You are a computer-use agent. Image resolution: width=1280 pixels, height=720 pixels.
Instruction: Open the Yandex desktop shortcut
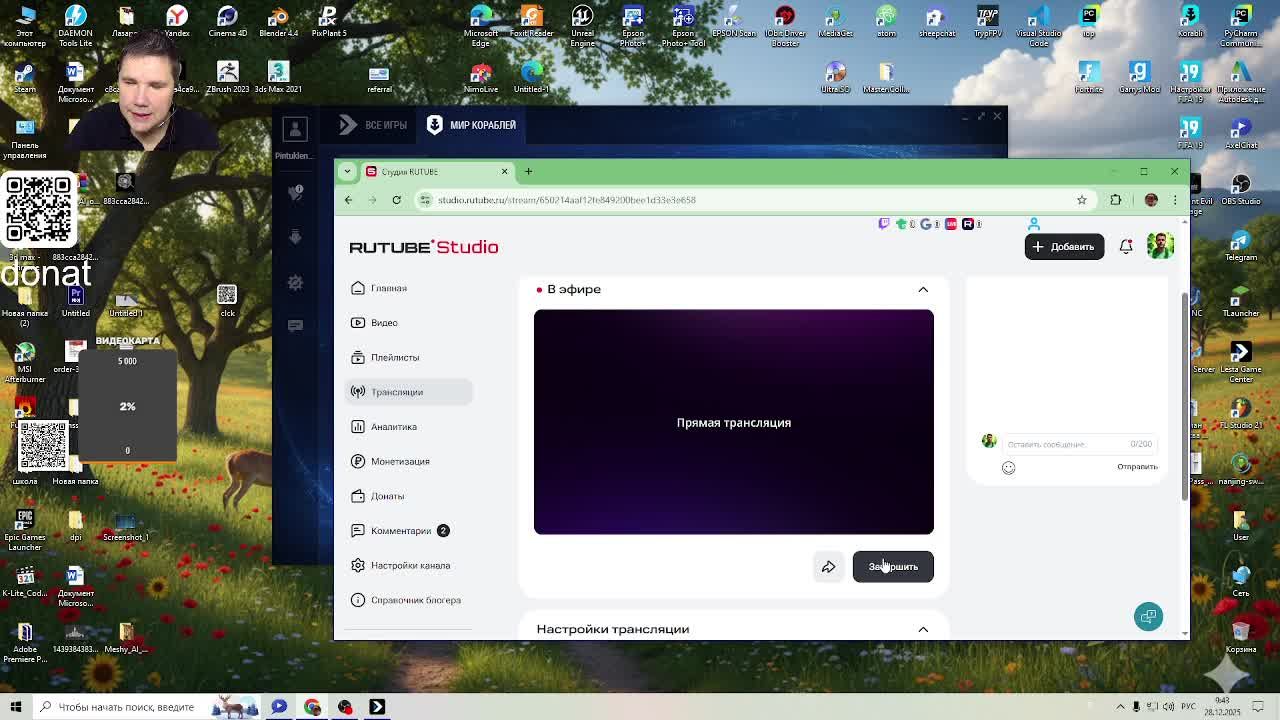pos(177,22)
